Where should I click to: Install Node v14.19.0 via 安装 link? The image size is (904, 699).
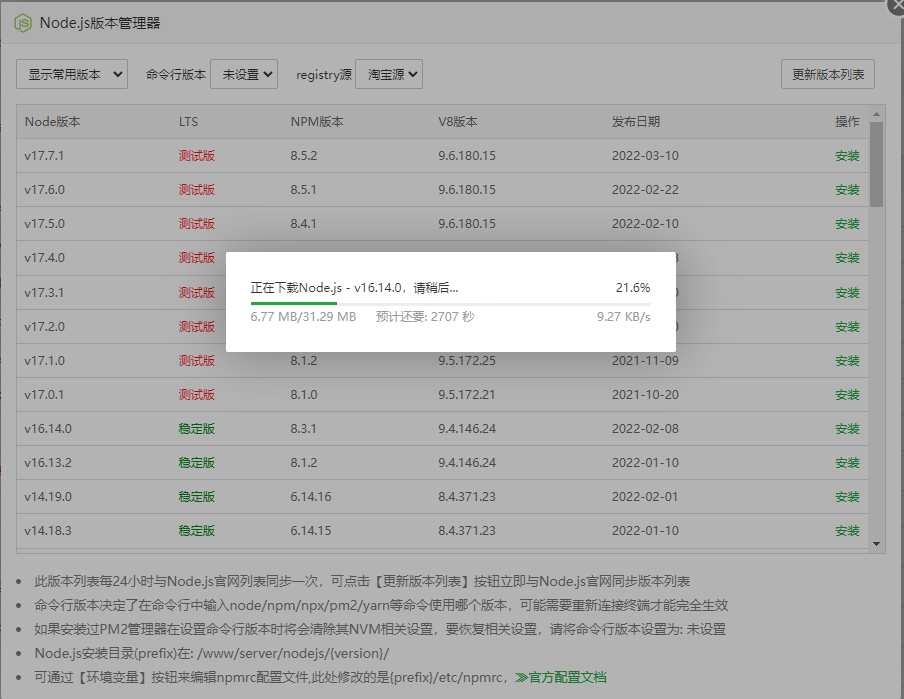tap(848, 497)
